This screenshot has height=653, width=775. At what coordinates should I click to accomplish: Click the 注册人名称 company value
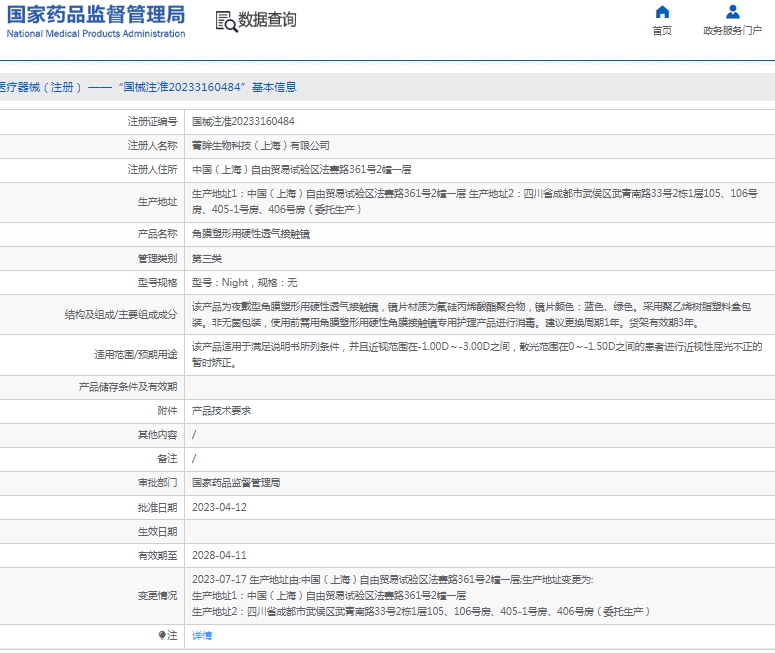(260, 145)
